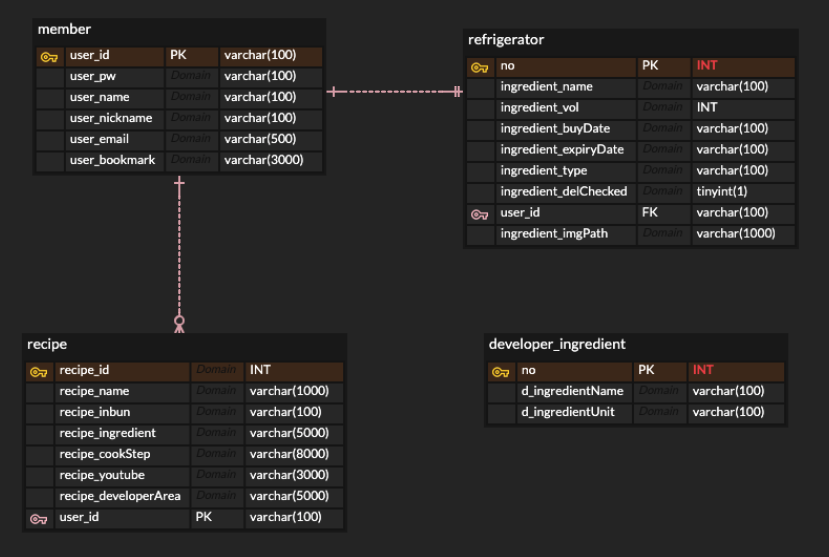Screen dimensions: 829x557
Task: Click the FK label in refrigerator user_id row
Action: (x=650, y=212)
